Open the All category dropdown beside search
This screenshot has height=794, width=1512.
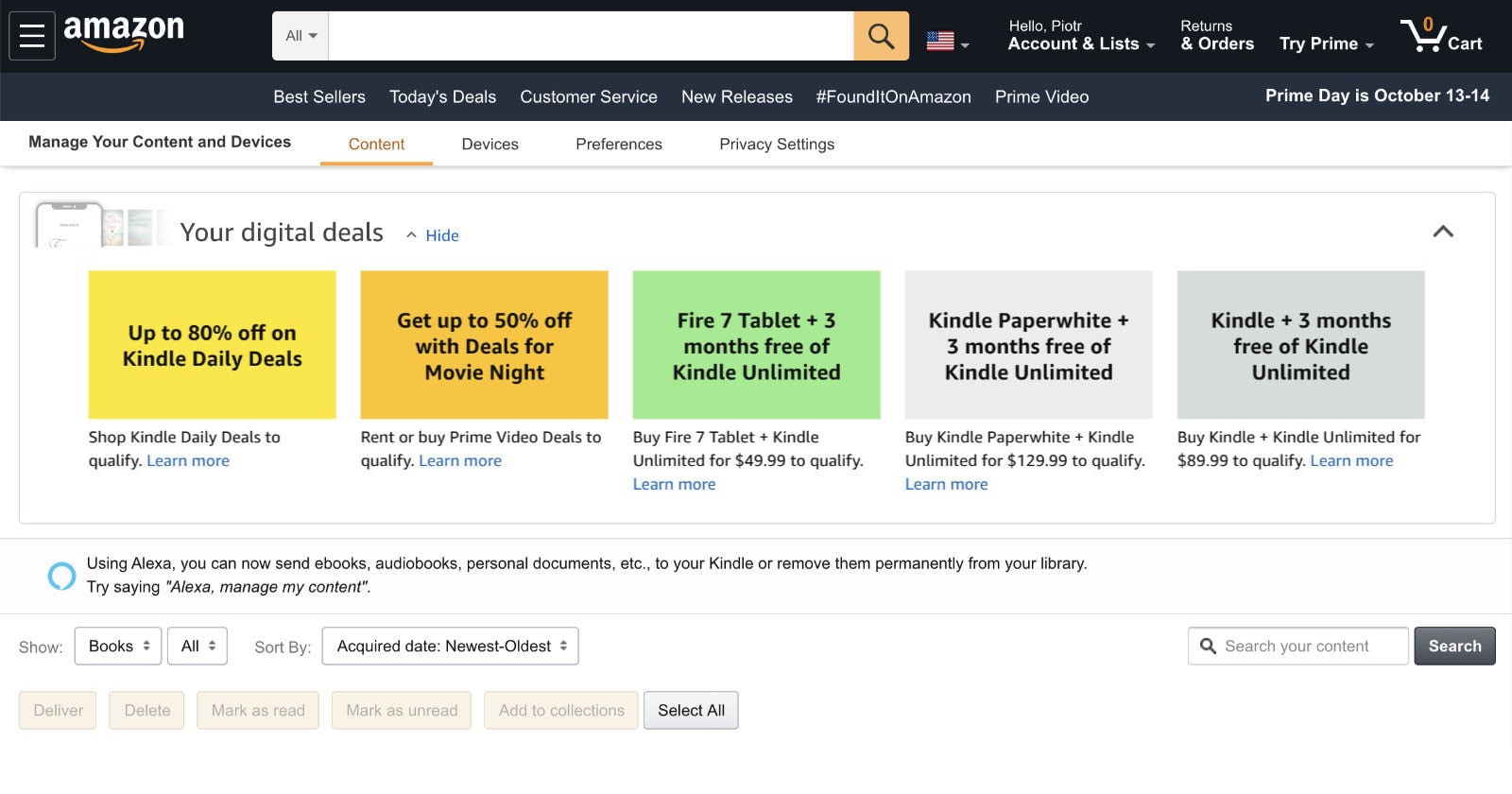coord(299,35)
